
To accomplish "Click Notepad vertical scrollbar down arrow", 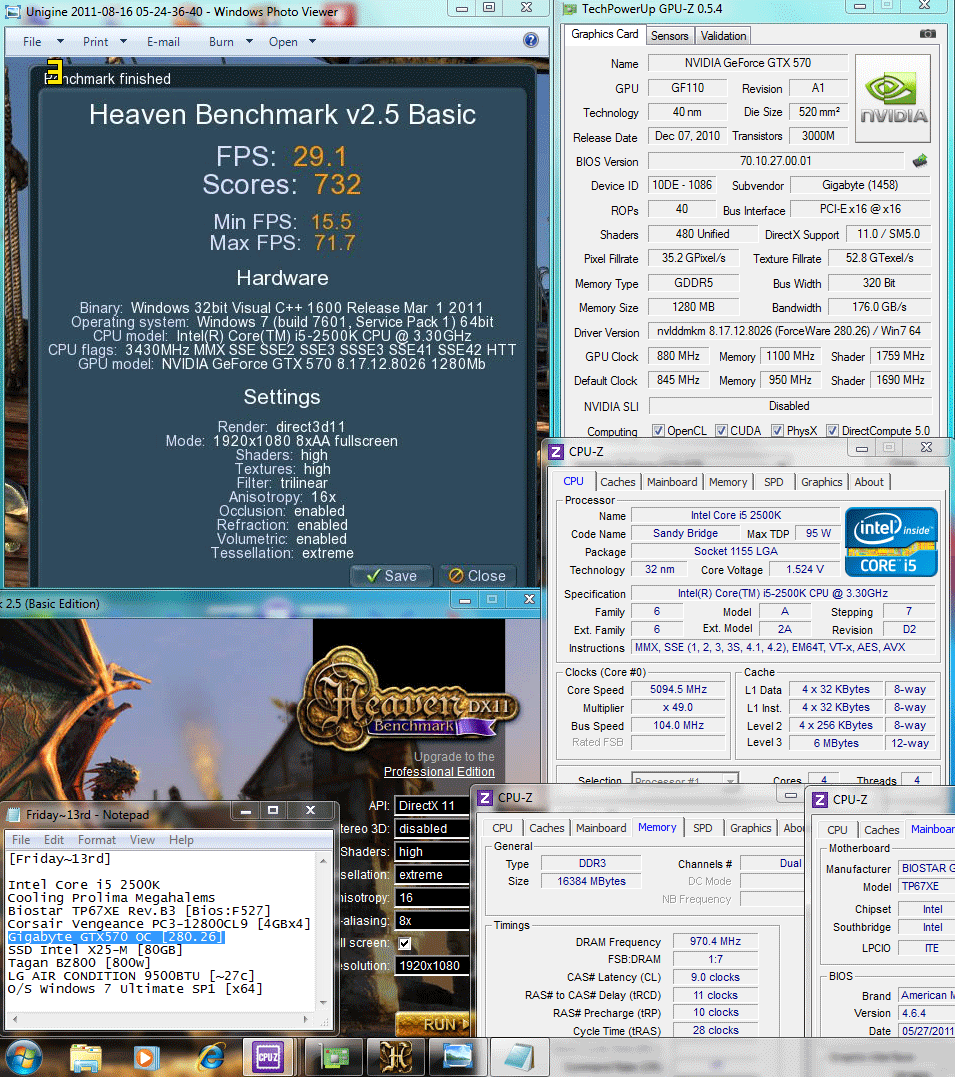I will (324, 1004).
